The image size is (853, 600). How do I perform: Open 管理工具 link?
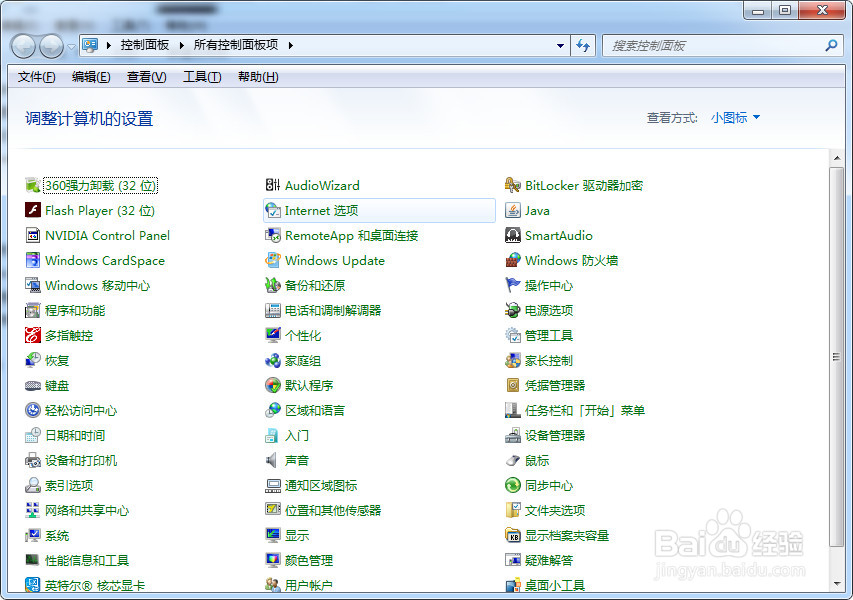coord(549,336)
